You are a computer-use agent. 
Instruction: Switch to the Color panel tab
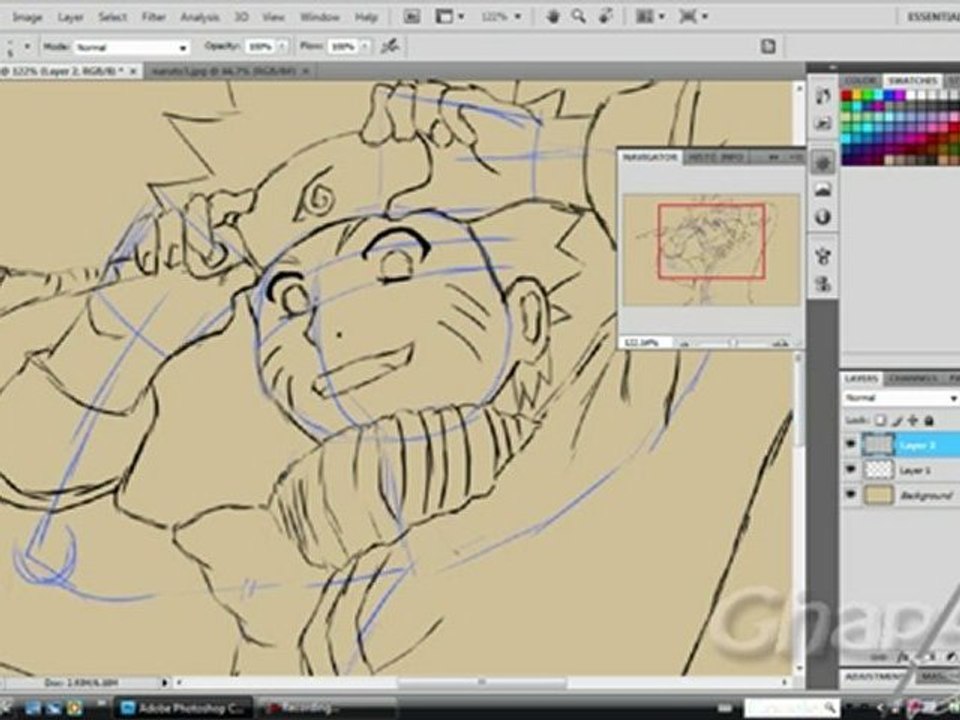click(860, 81)
